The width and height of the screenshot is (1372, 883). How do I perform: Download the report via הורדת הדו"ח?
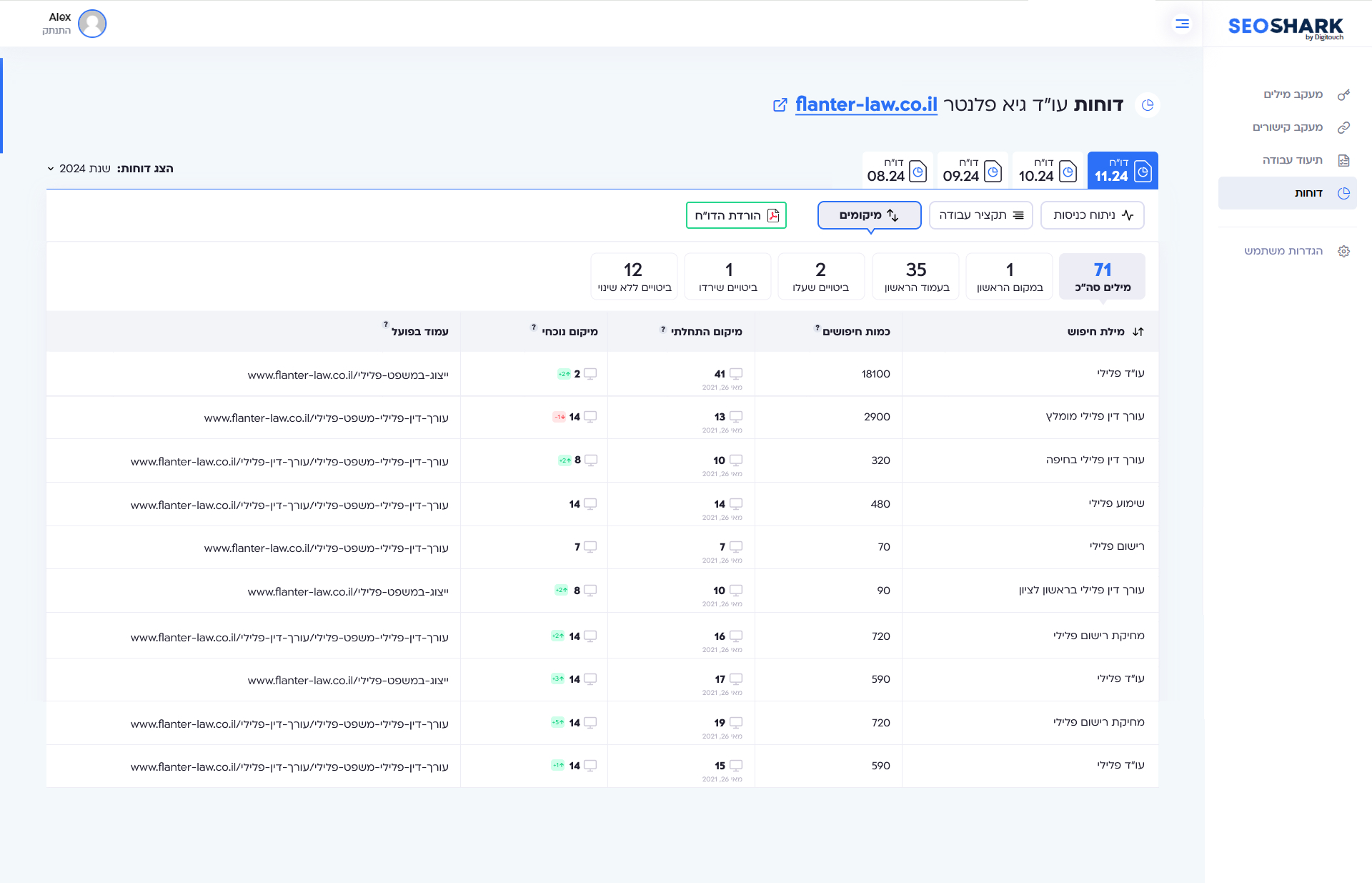736,215
